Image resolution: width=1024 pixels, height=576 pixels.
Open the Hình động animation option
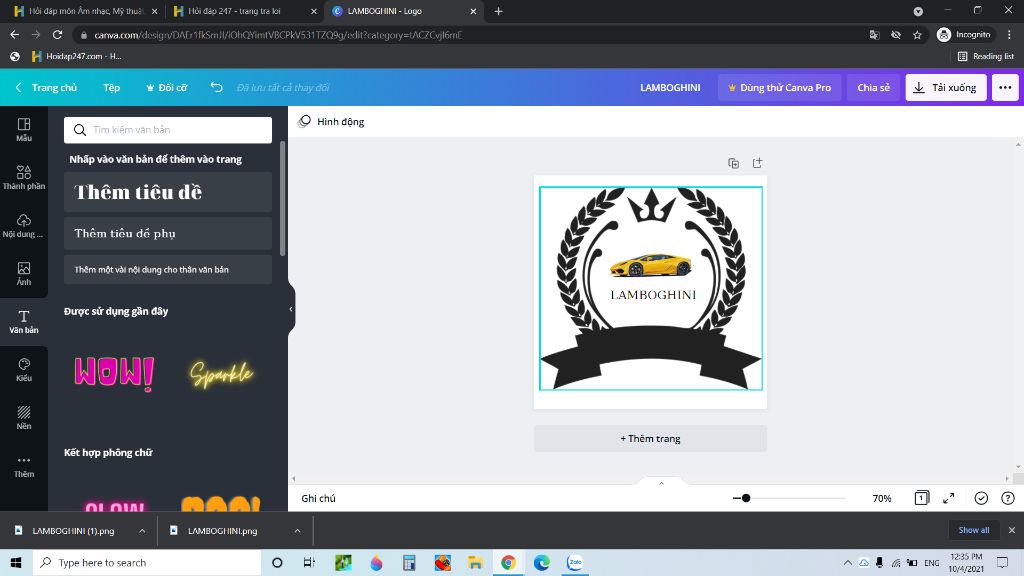(331, 121)
